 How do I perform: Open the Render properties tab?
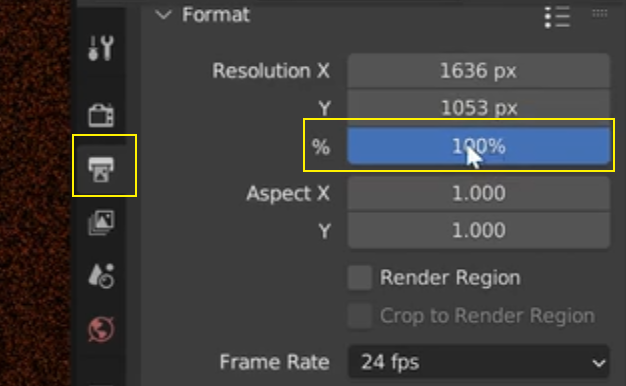click(101, 115)
